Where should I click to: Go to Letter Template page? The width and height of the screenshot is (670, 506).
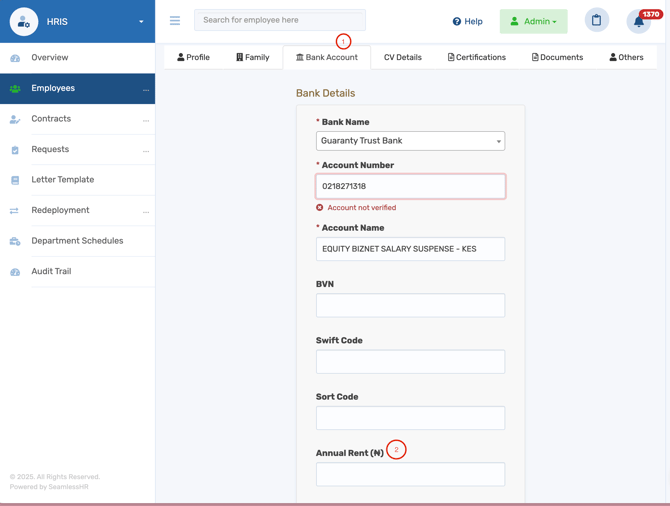62,180
